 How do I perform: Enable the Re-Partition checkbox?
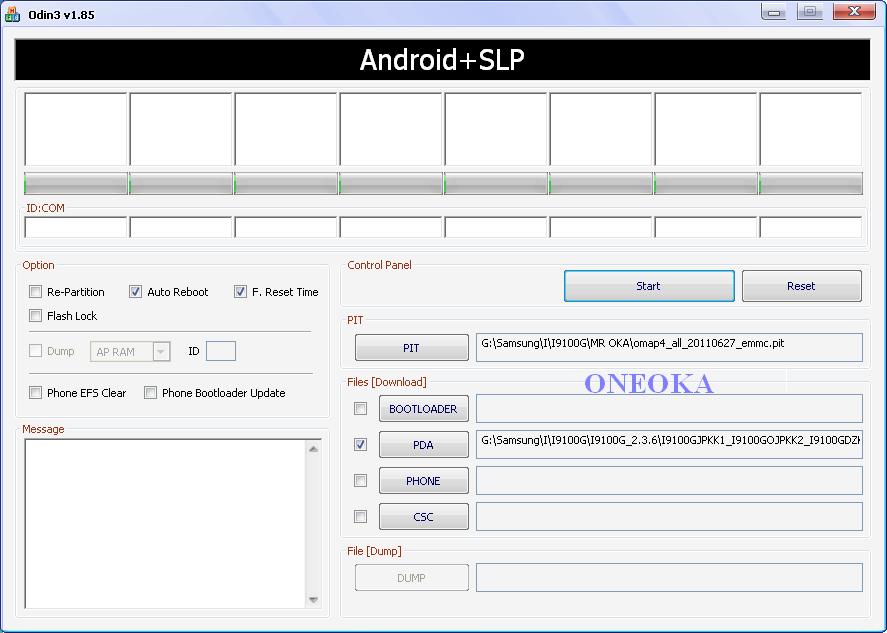click(35, 292)
